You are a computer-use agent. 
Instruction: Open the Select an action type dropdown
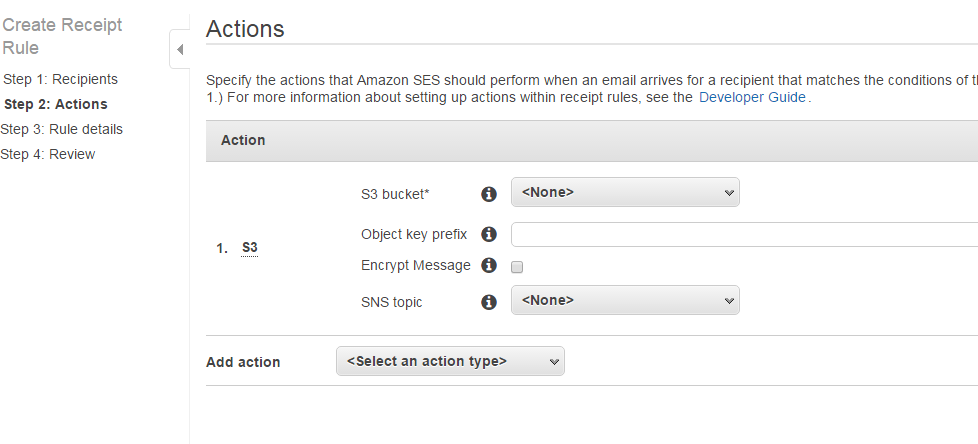coord(450,361)
